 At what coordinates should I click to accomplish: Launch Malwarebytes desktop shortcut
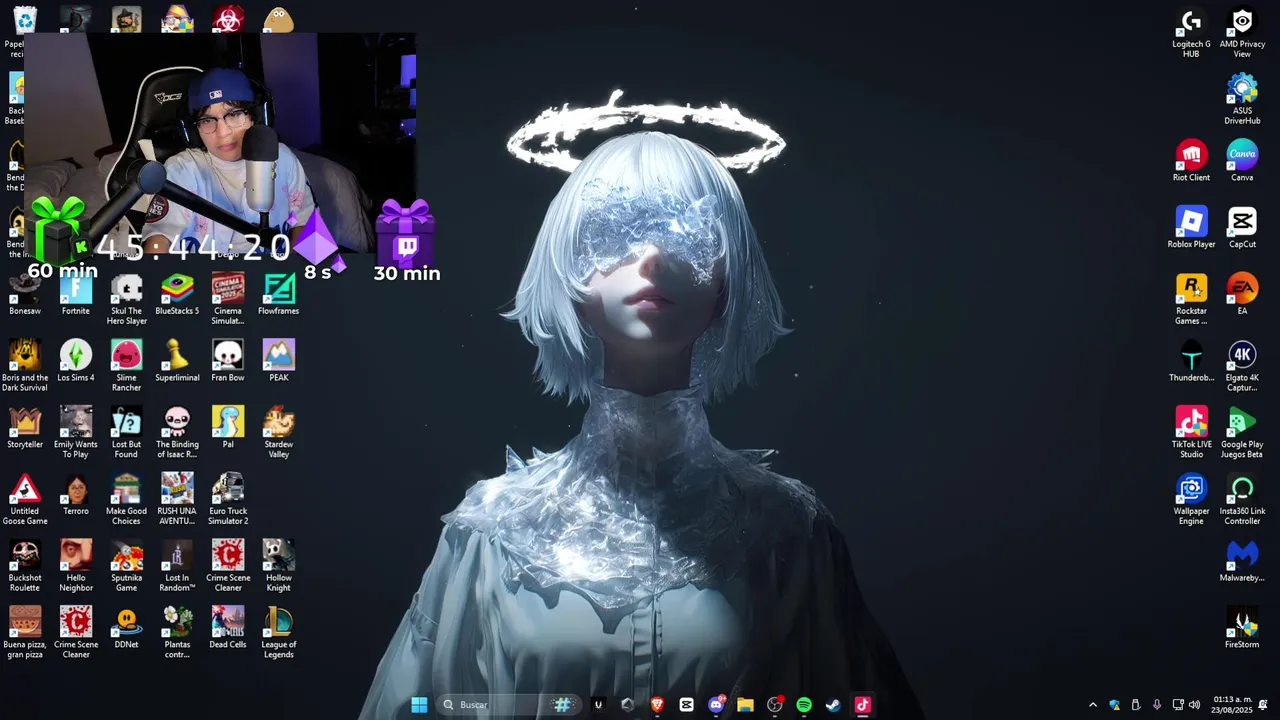(1242, 562)
